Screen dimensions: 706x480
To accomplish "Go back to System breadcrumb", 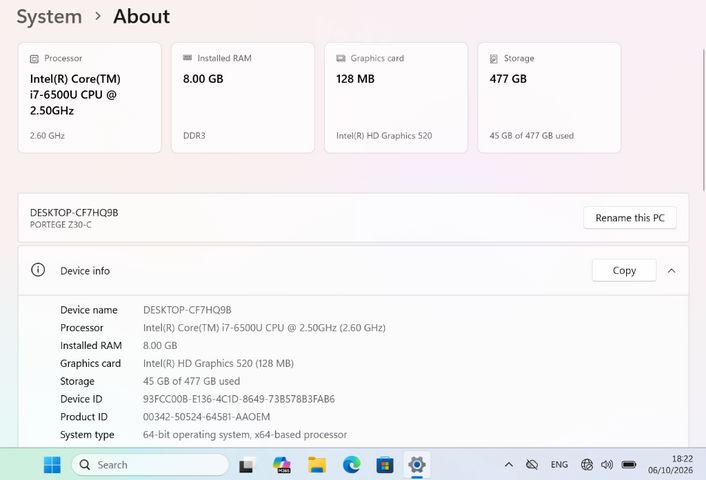I will pos(49,17).
